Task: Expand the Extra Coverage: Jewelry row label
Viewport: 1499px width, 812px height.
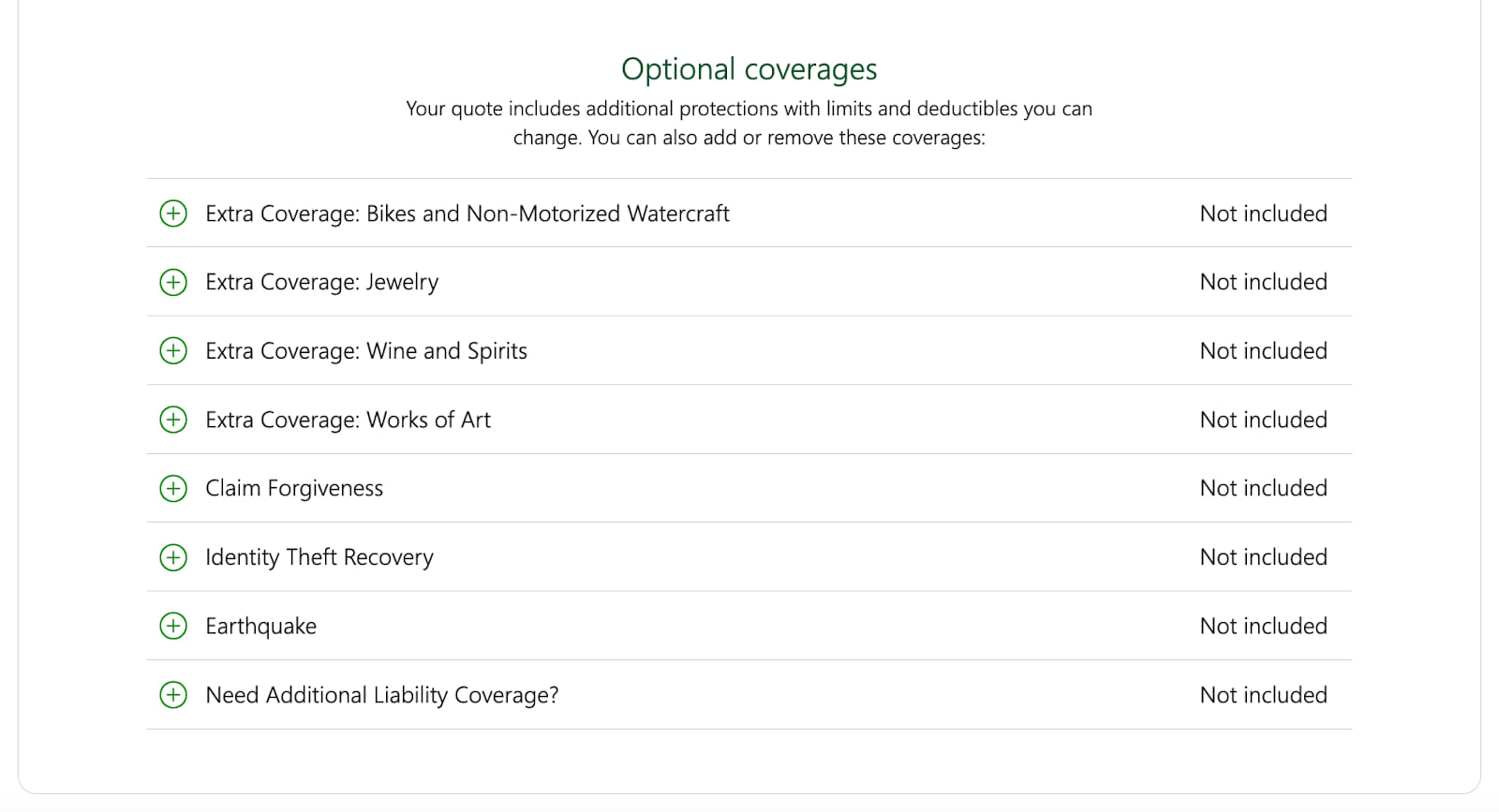Action: pyautogui.click(x=321, y=282)
